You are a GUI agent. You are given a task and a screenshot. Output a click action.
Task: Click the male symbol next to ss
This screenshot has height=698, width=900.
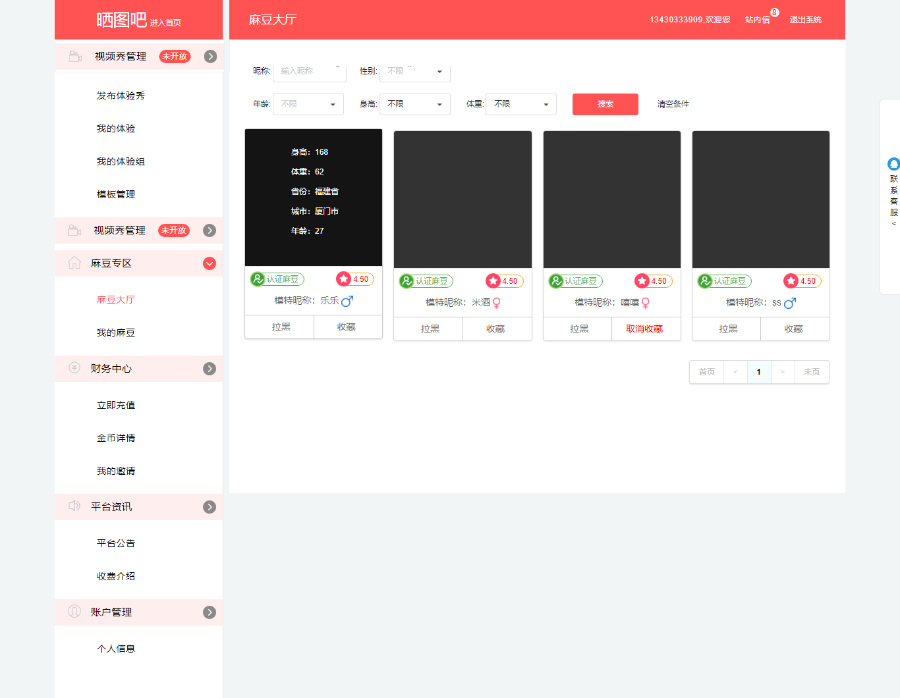coord(790,303)
